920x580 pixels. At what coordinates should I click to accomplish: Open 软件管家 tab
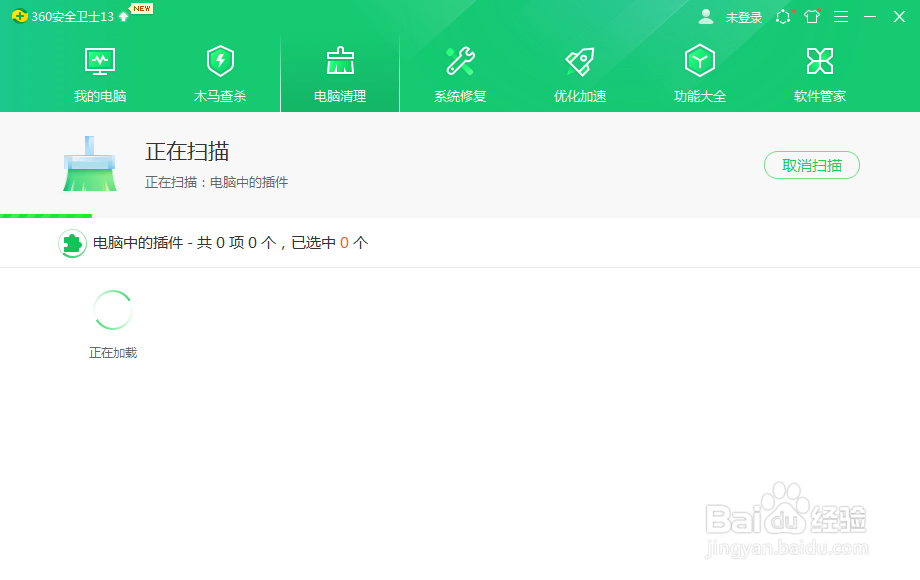click(x=820, y=74)
